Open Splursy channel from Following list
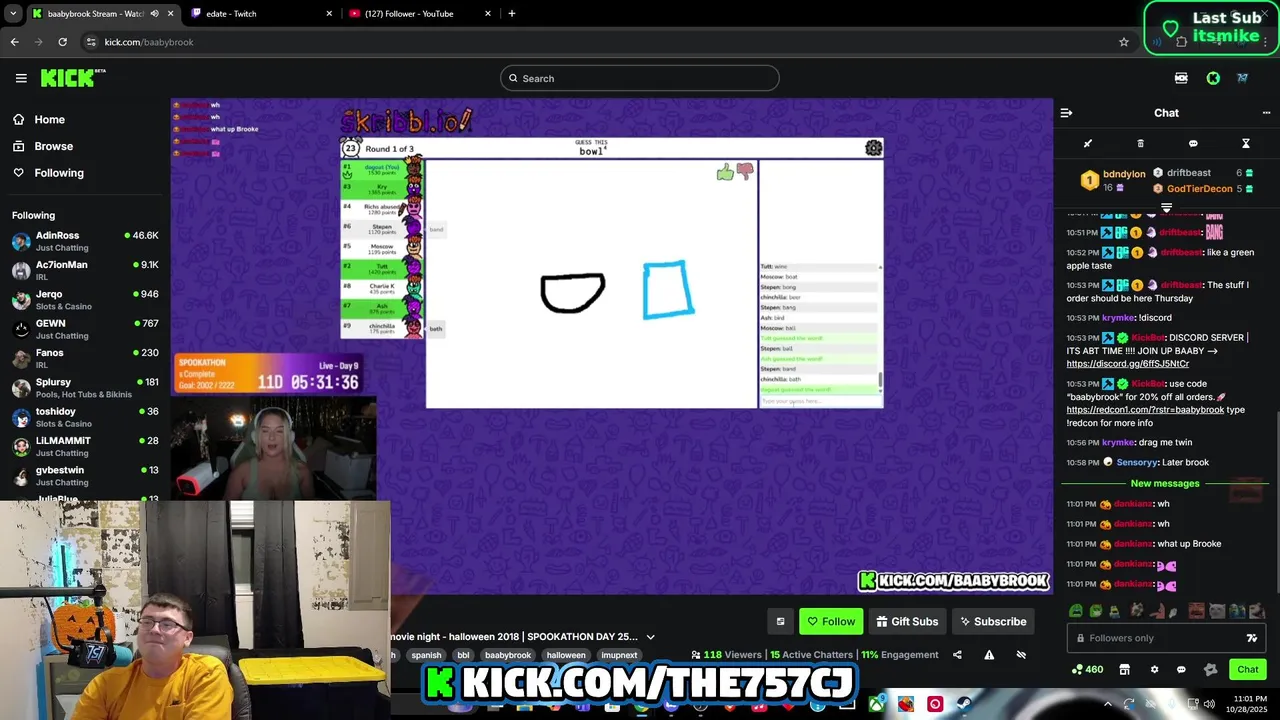 tap(85, 388)
